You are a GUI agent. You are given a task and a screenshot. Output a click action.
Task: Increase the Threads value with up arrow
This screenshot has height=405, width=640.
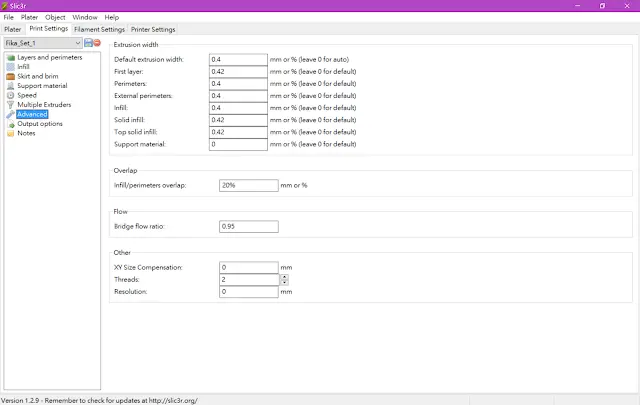[283, 277]
